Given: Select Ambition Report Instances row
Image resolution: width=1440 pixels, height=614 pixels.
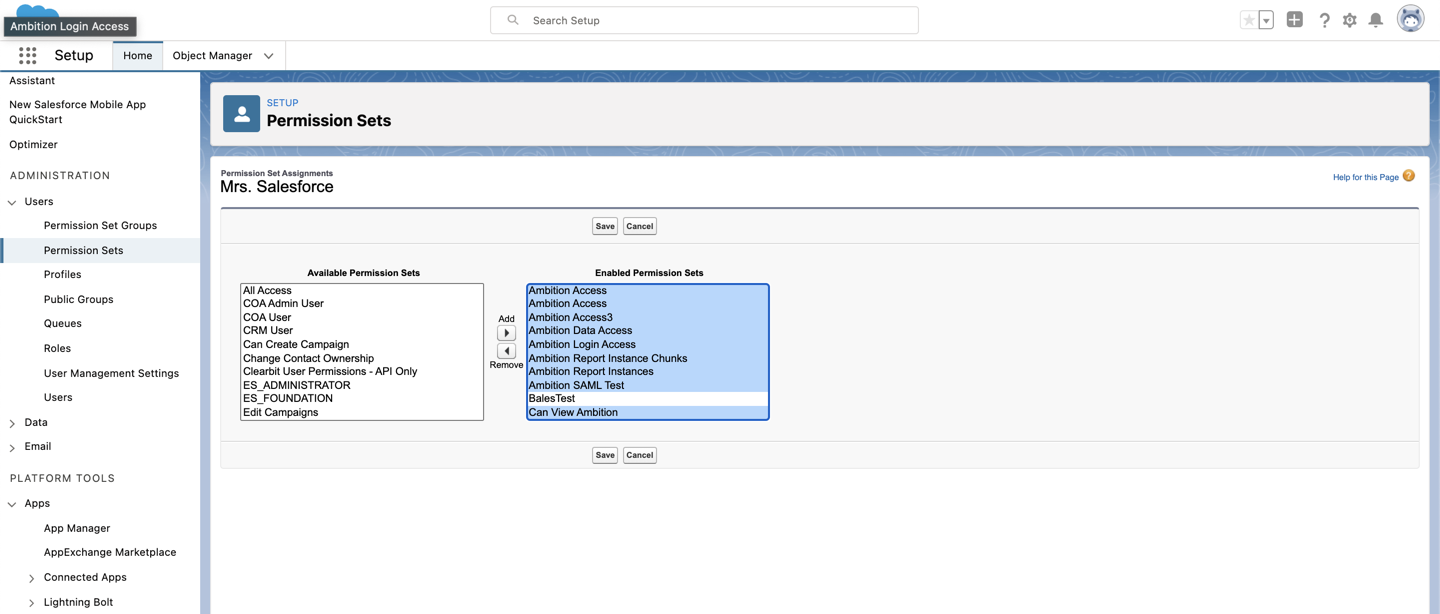Looking at the screenshot, I should point(647,372).
